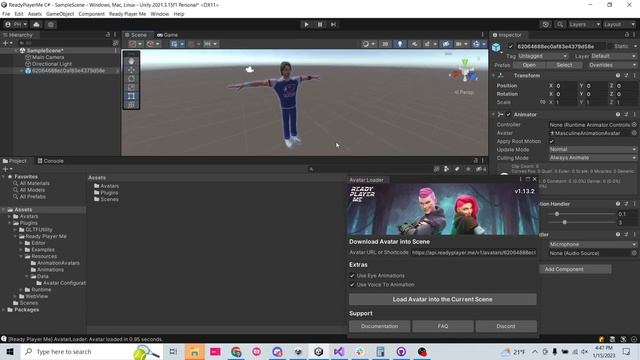Screen dimensions: 640x360
Task: Toggle scene lighting lightbulb icon
Action: 400,44
